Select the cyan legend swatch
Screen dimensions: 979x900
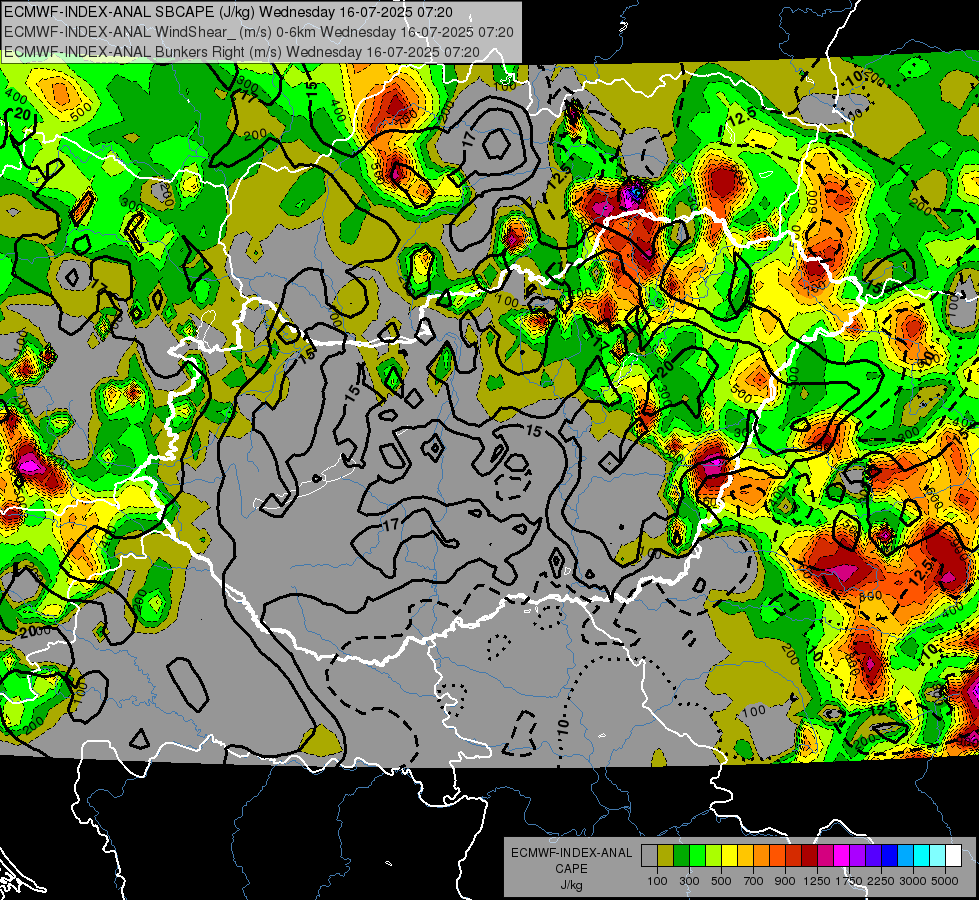(x=922, y=856)
